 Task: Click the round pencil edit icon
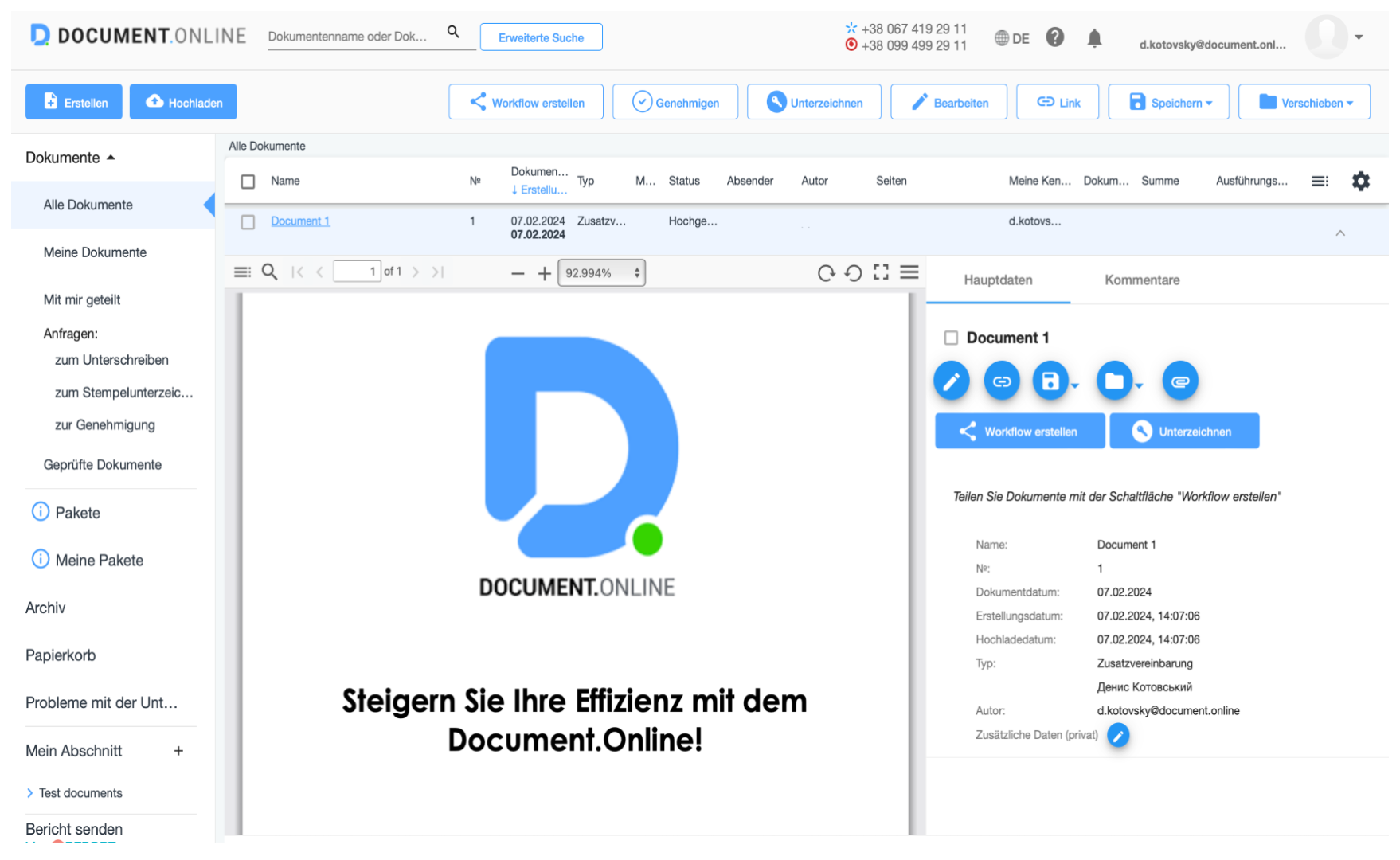click(x=951, y=381)
